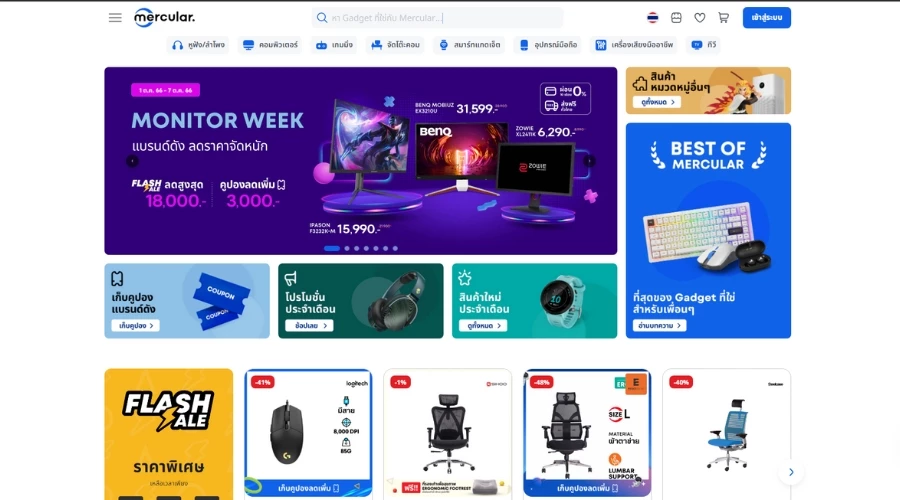Screen dimensions: 900x500
Task: Select the computer category tab
Action: 270,45
